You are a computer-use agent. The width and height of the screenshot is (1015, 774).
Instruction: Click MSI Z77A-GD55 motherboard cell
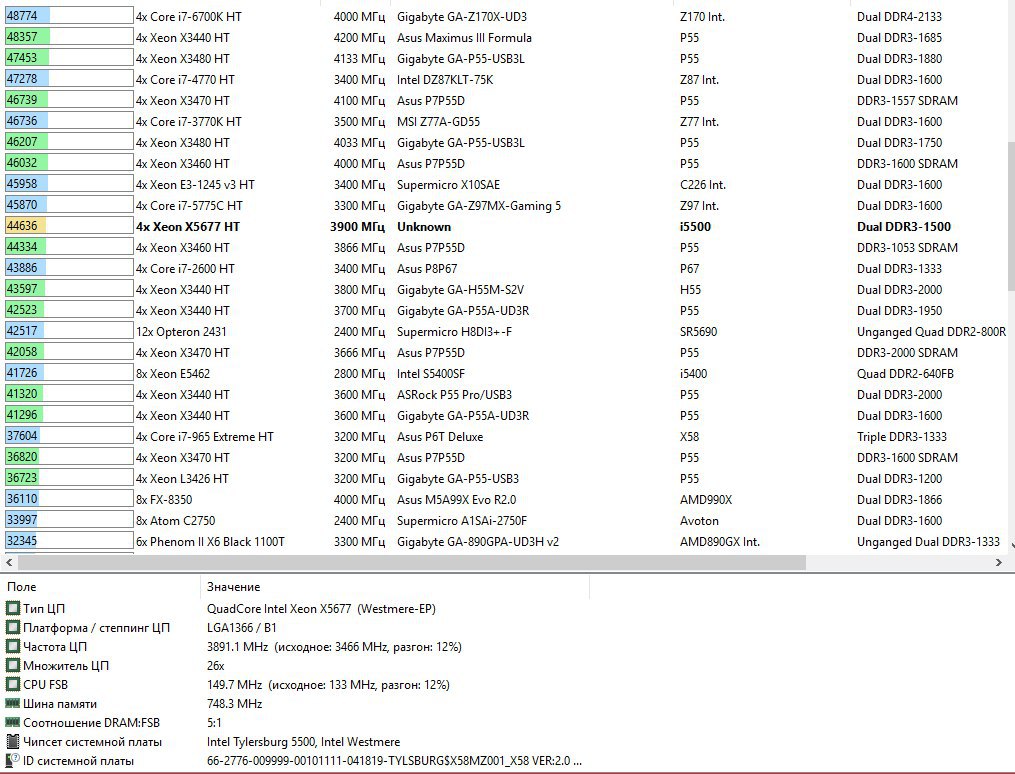[438, 122]
